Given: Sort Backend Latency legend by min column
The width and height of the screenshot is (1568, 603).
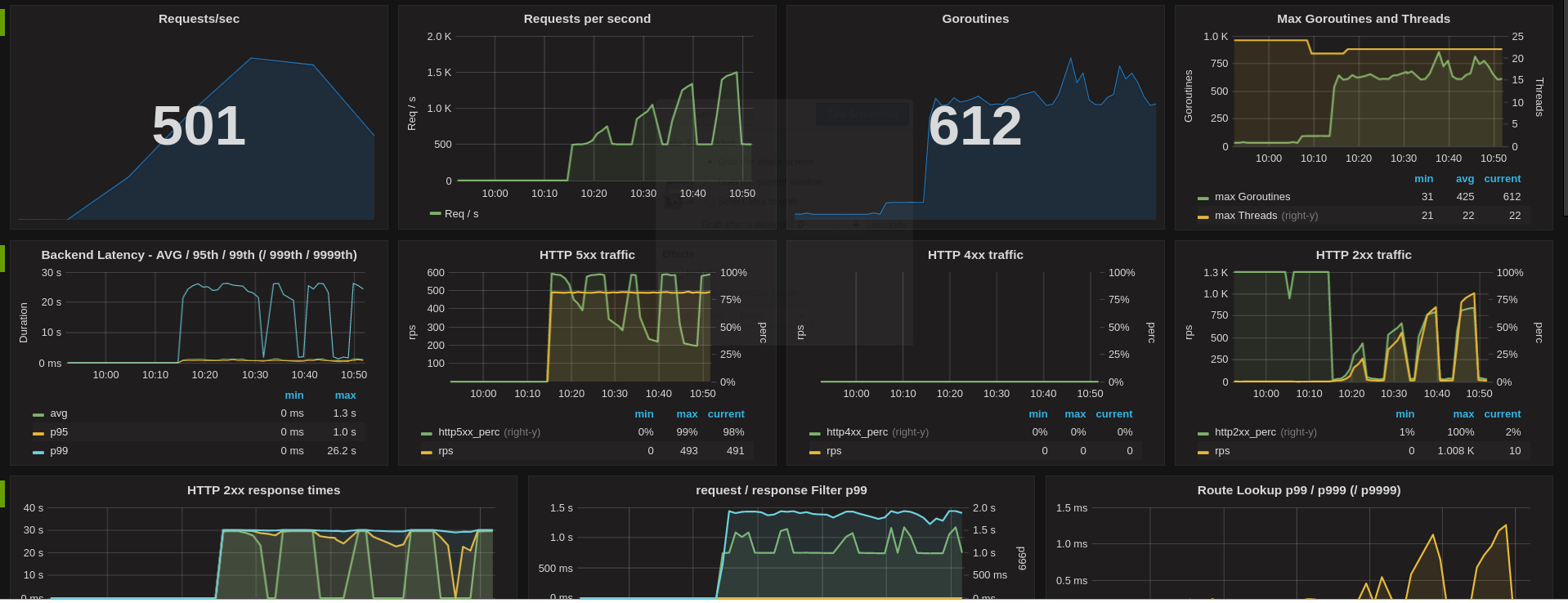Looking at the screenshot, I should (x=294, y=395).
